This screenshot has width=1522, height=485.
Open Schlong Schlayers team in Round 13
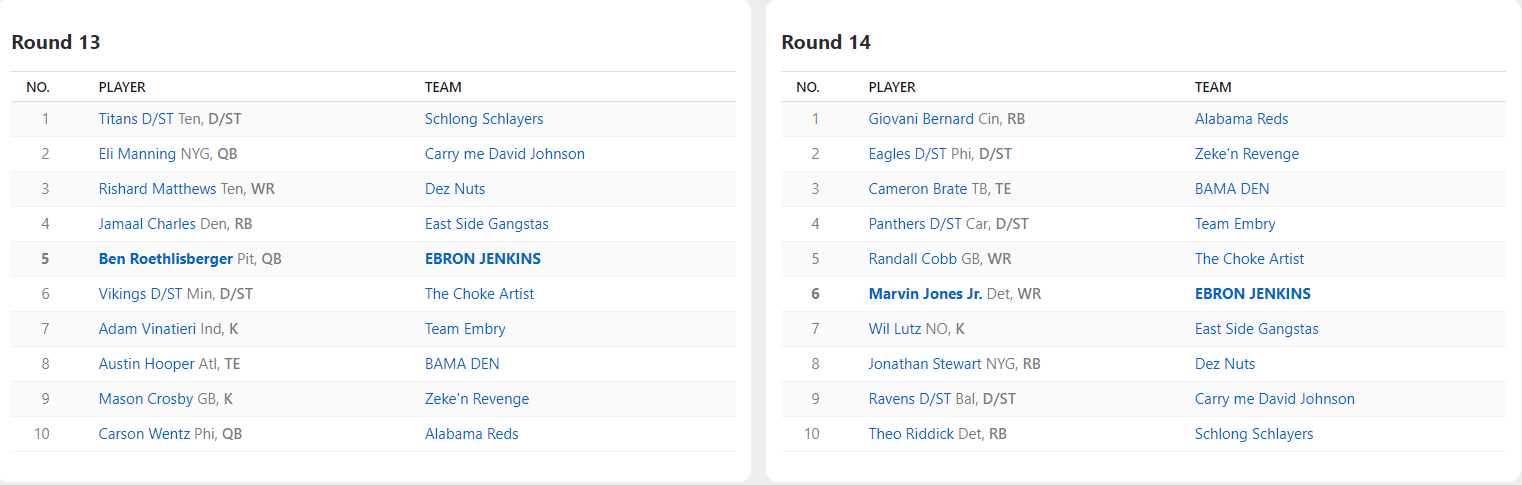point(484,119)
